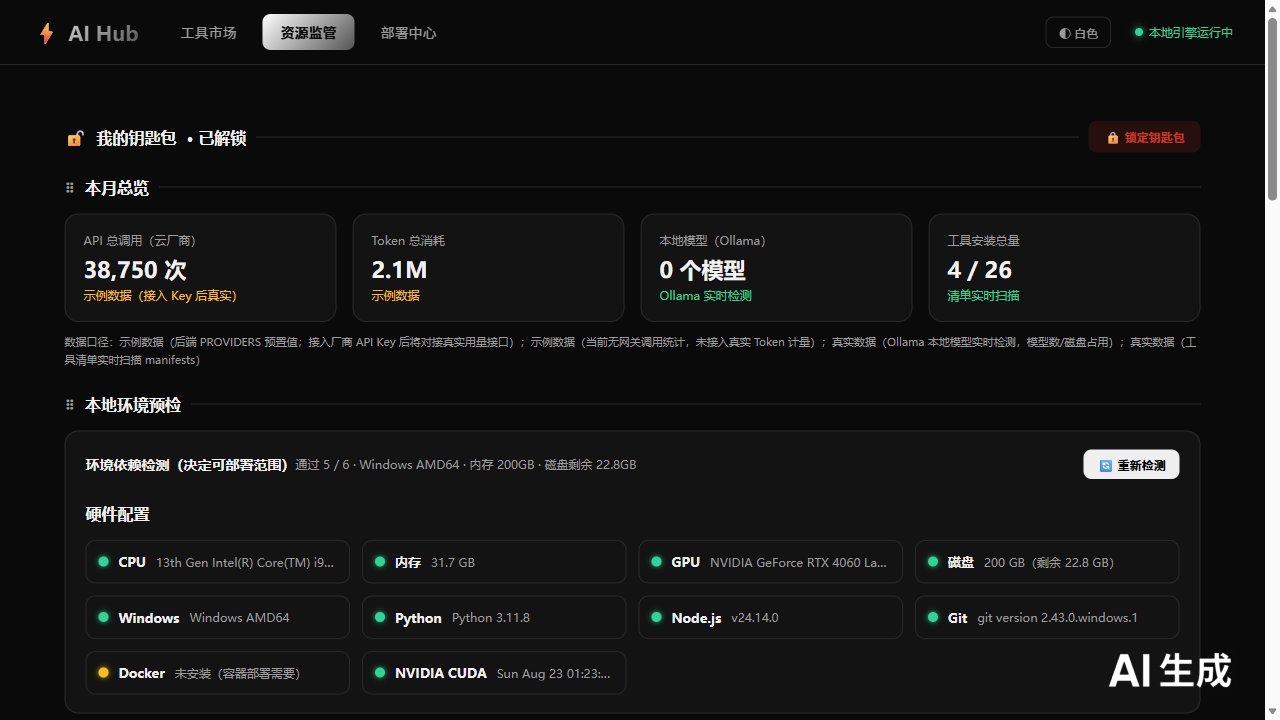Image resolution: width=1280 pixels, height=720 pixels.
Task: Click the 示例数据（接入 Key 后真实） note
Action: (160, 296)
